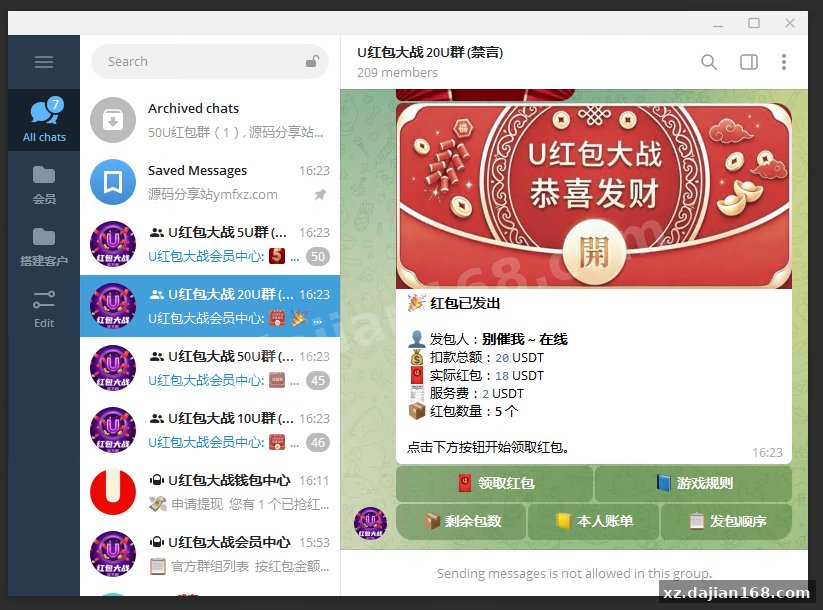Viewport: 823px width, 610px height.
Task: Click the Search input field
Action: click(x=210, y=61)
